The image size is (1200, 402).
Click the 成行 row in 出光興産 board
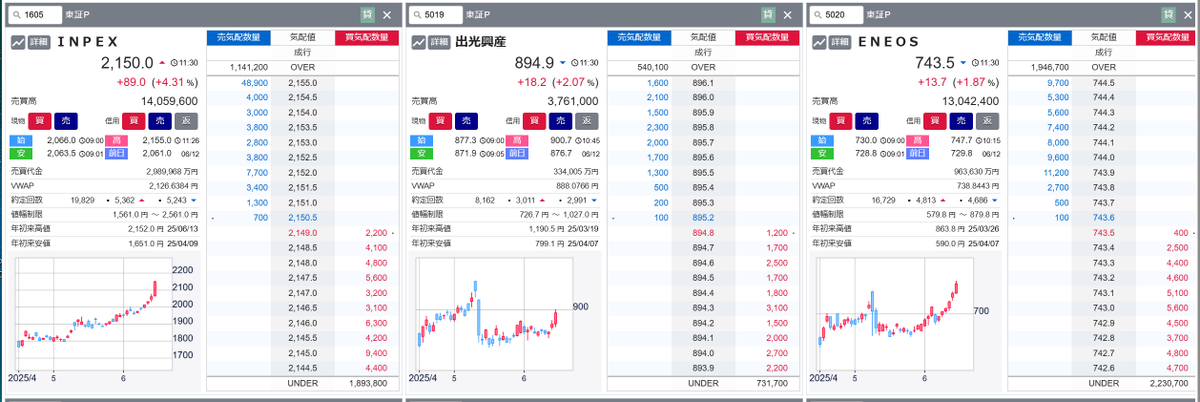(x=702, y=52)
